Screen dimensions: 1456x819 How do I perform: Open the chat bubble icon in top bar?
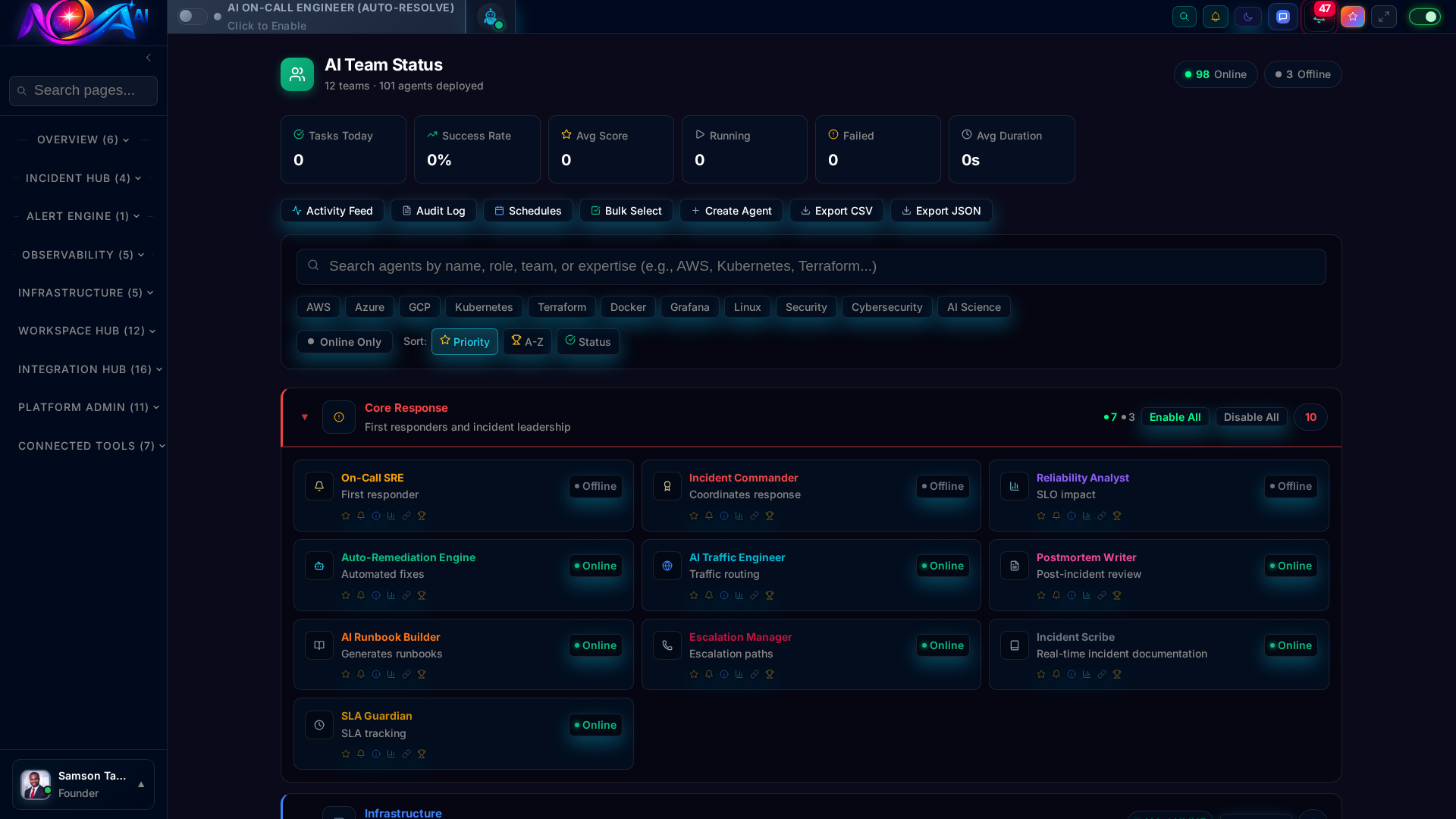click(1282, 16)
